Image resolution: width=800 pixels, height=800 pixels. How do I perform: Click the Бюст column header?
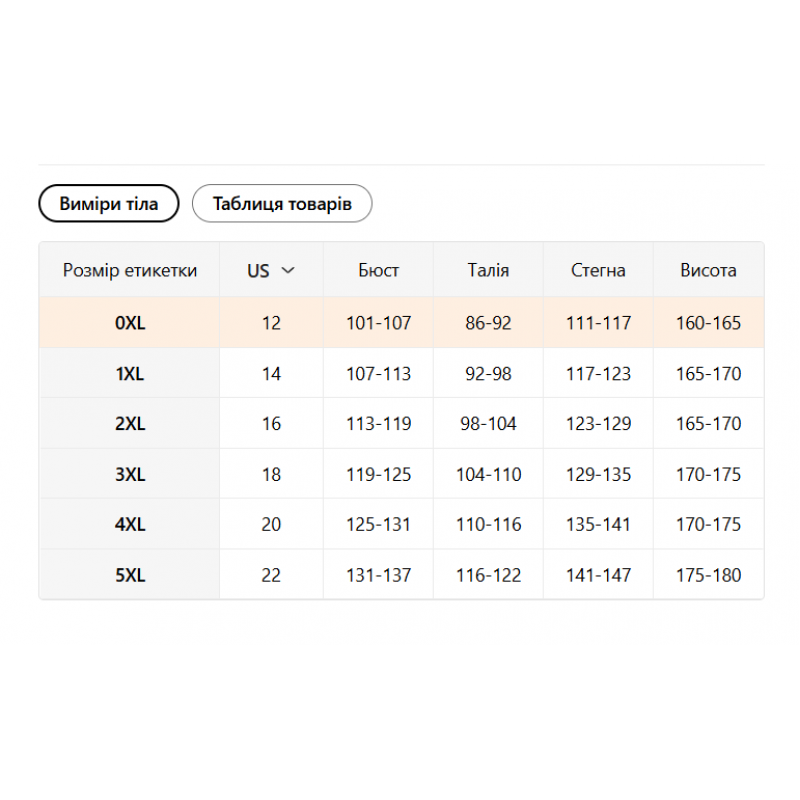pyautogui.click(x=379, y=270)
